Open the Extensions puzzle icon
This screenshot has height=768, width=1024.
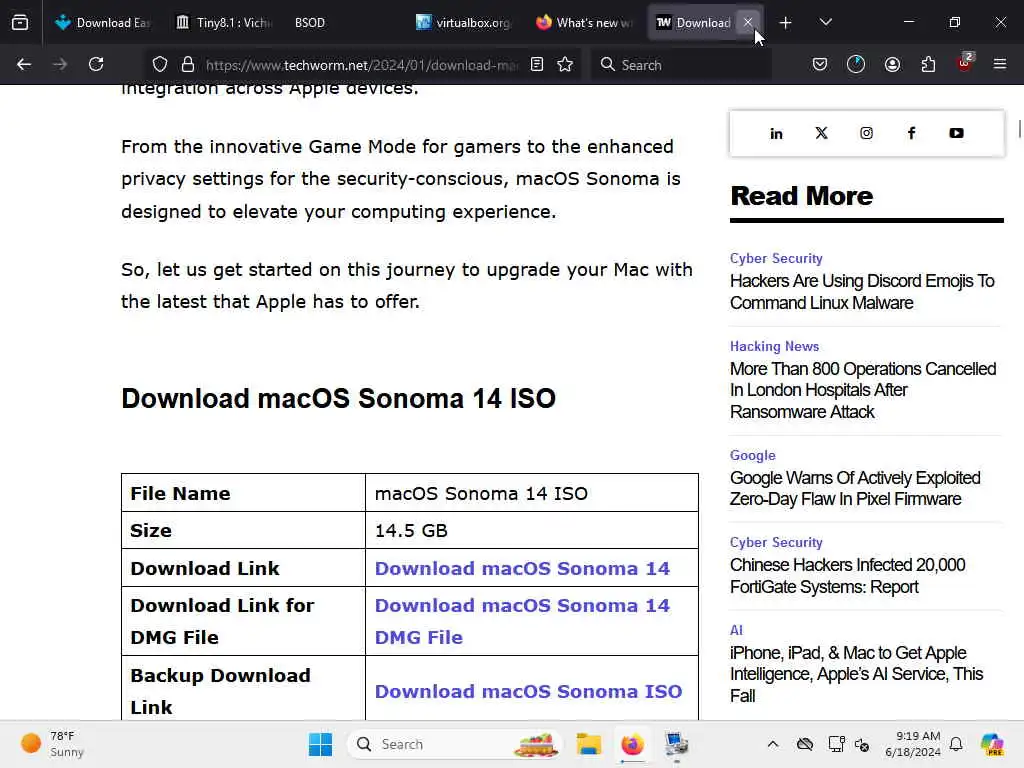tap(928, 64)
